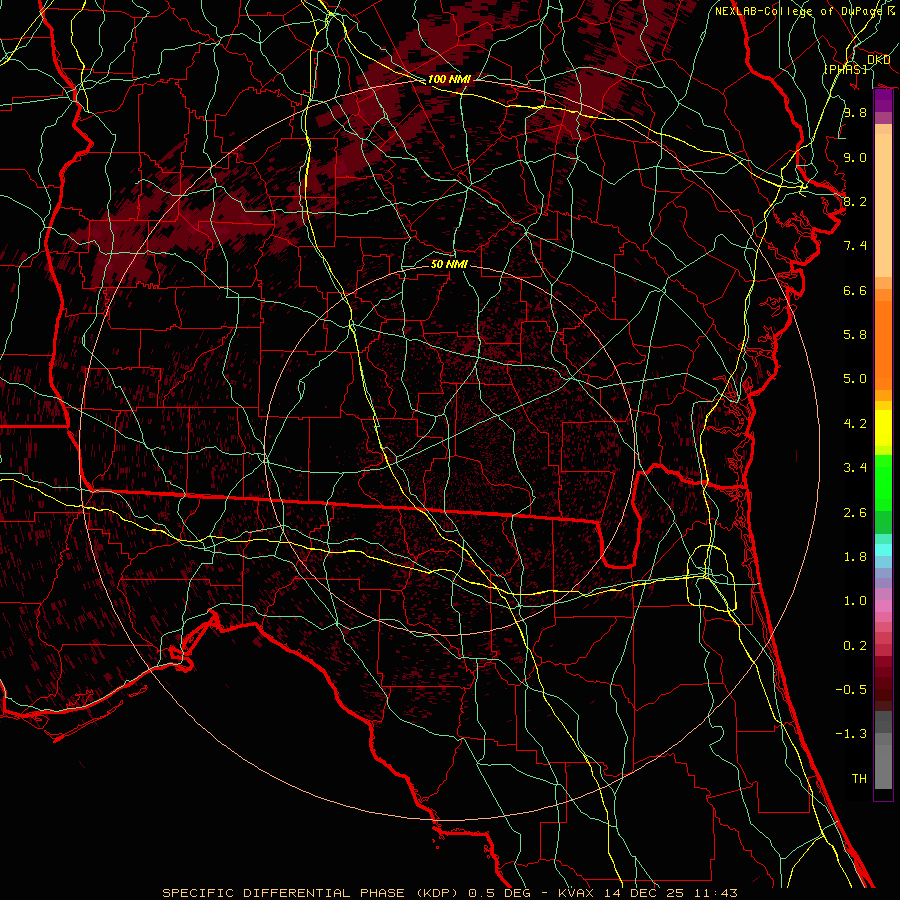Click the pink band on the legend
Image resolution: width=900 pixels, height=900 pixels.
coord(883,606)
